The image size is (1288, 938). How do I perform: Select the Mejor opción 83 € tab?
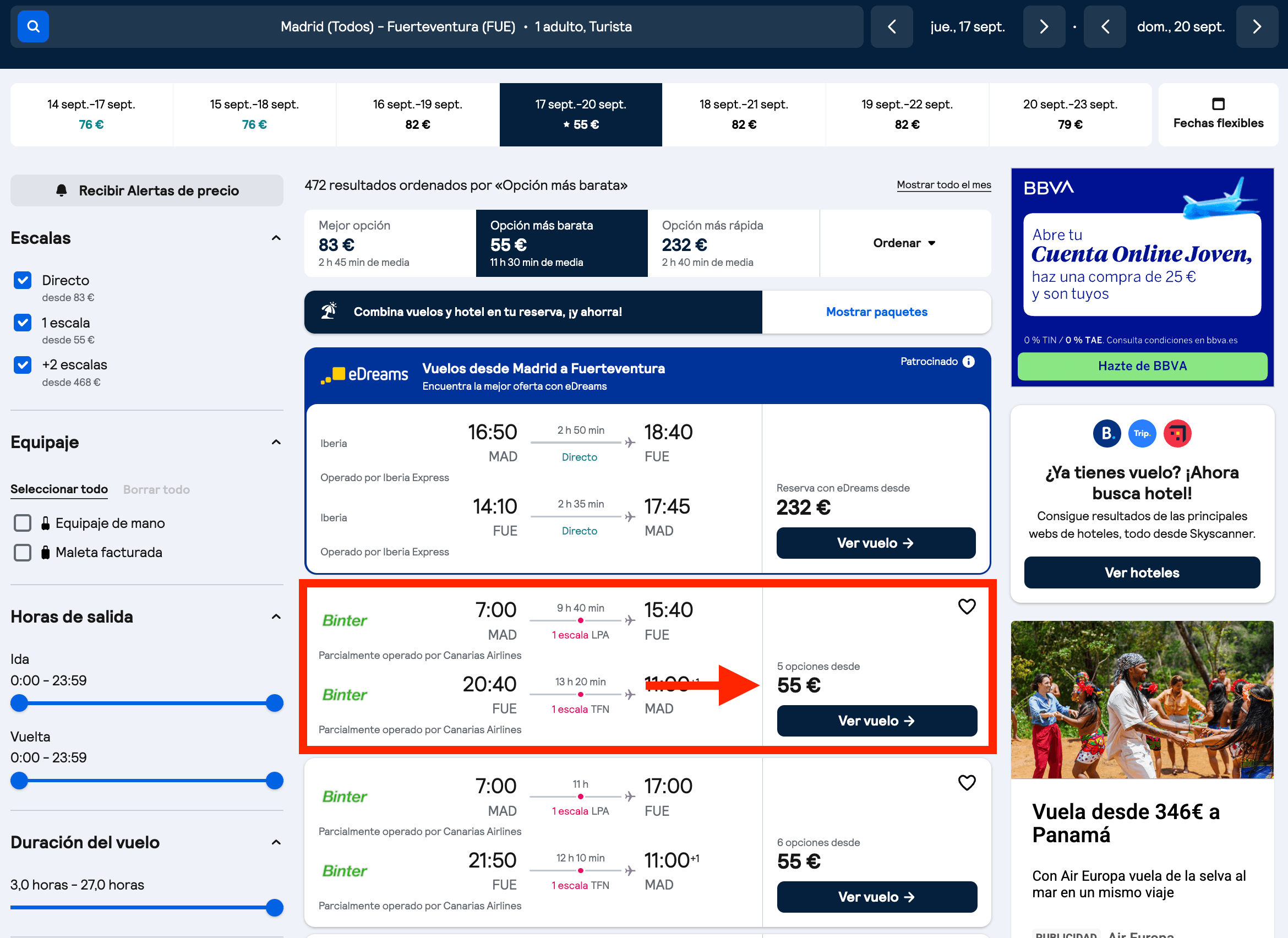click(x=390, y=243)
